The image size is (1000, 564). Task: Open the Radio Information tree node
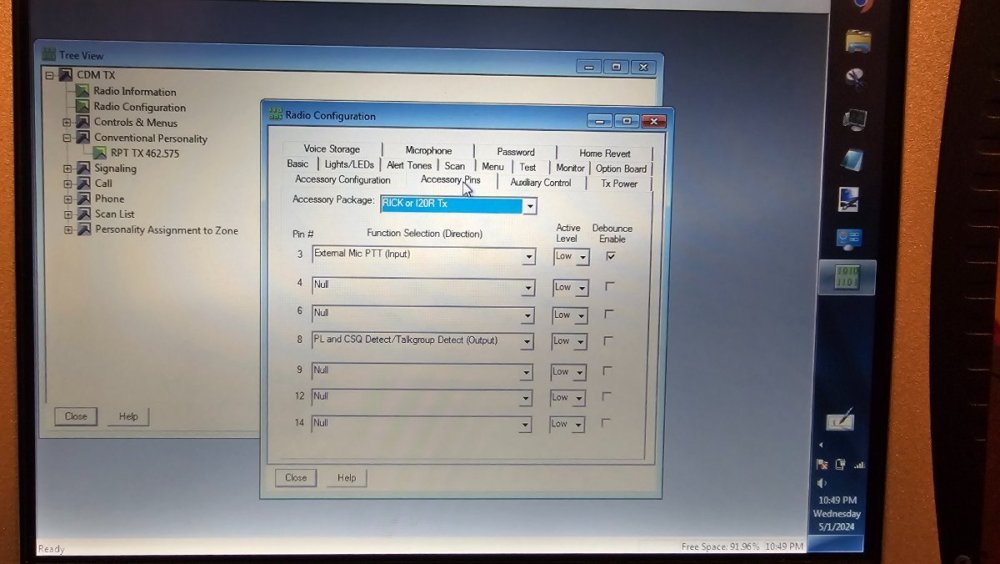point(134,91)
